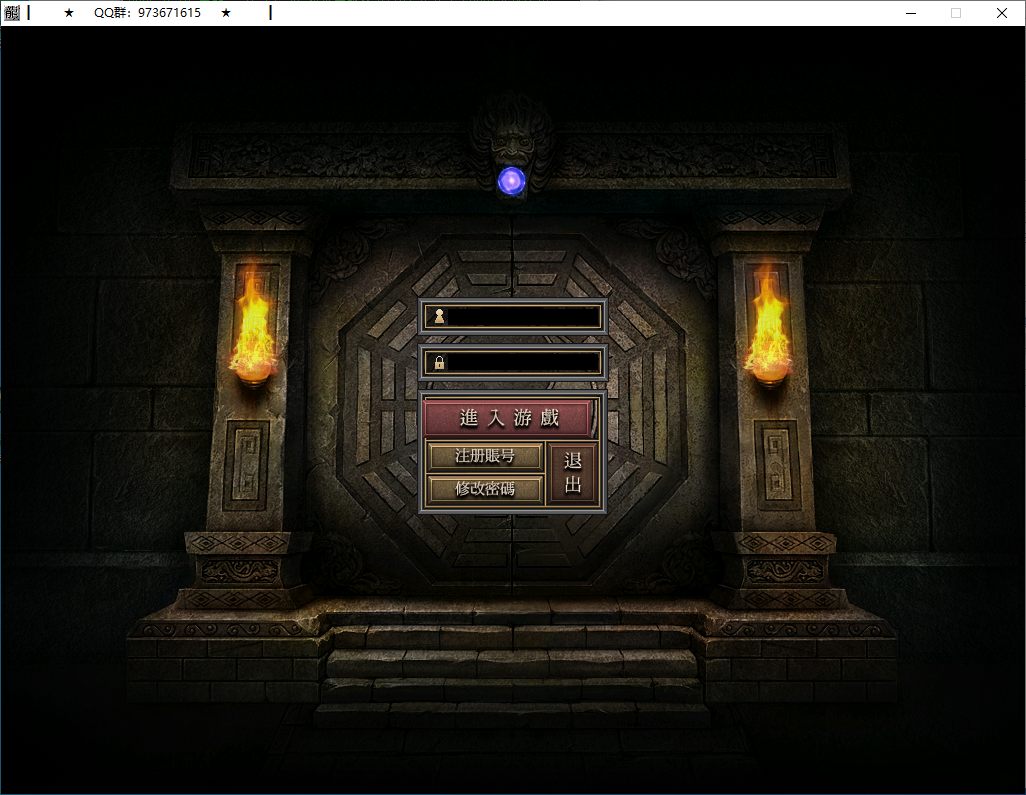Click the glowing purple orb above the door

click(512, 181)
